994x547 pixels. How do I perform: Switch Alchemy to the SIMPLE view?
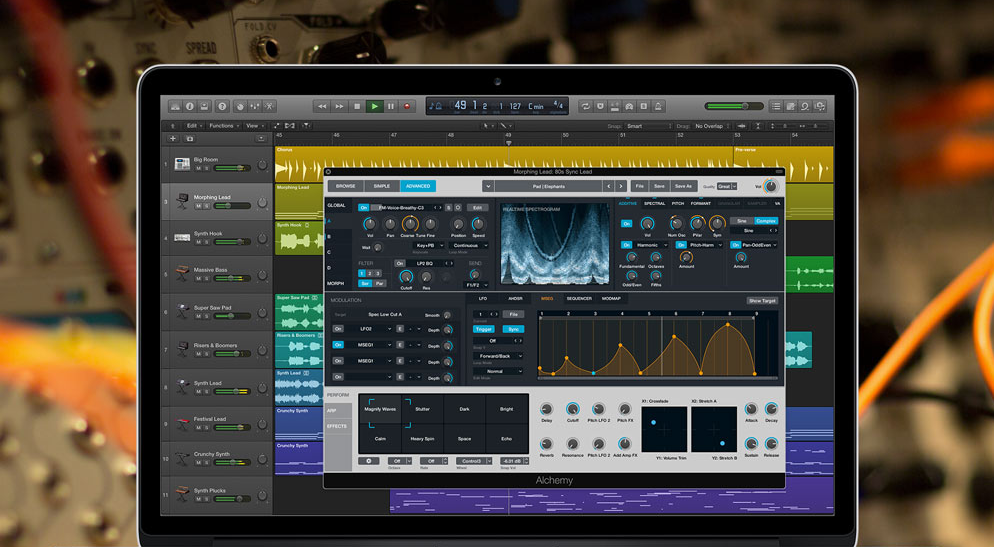pyautogui.click(x=382, y=186)
